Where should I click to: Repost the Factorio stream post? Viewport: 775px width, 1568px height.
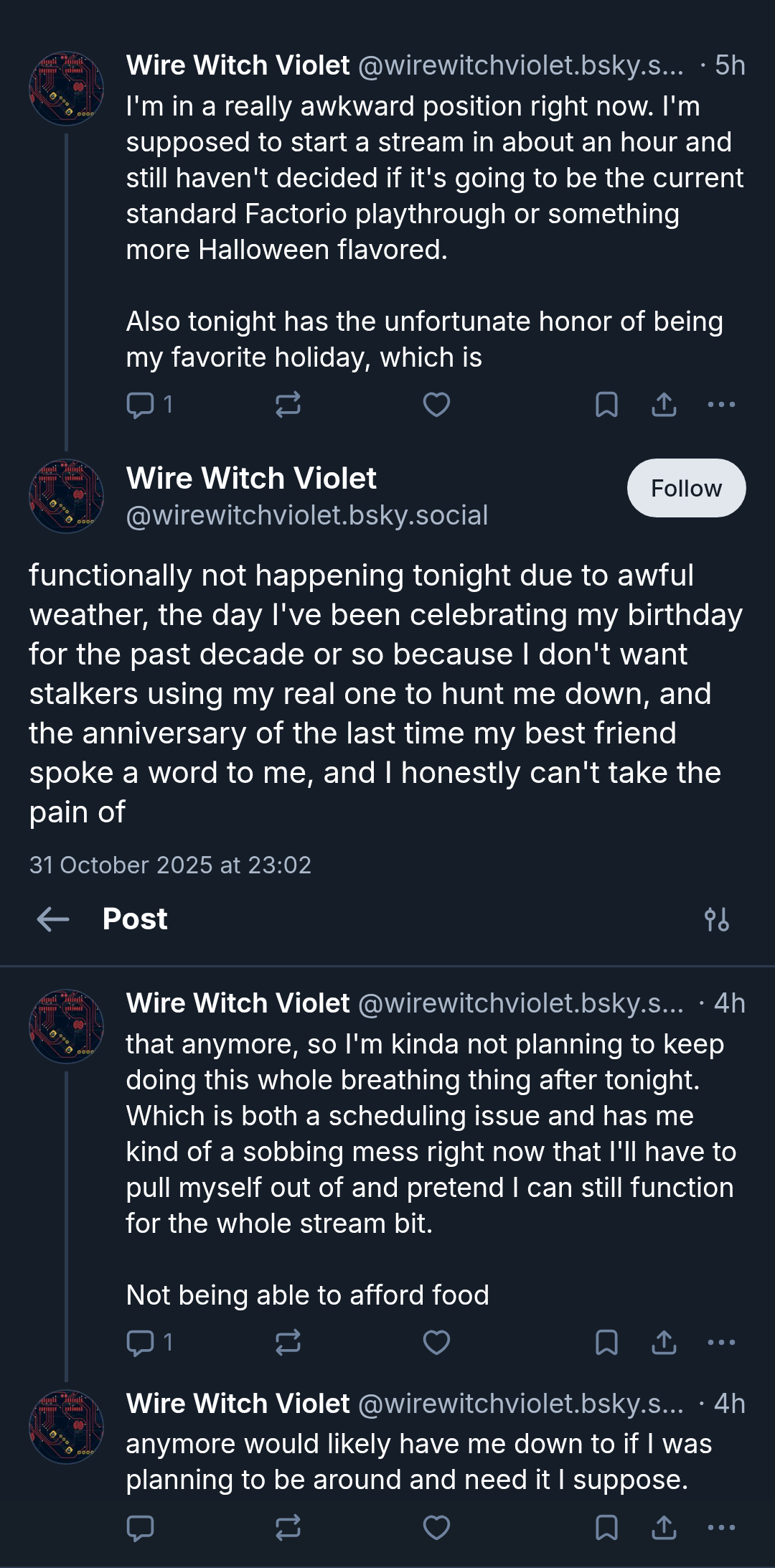288,405
